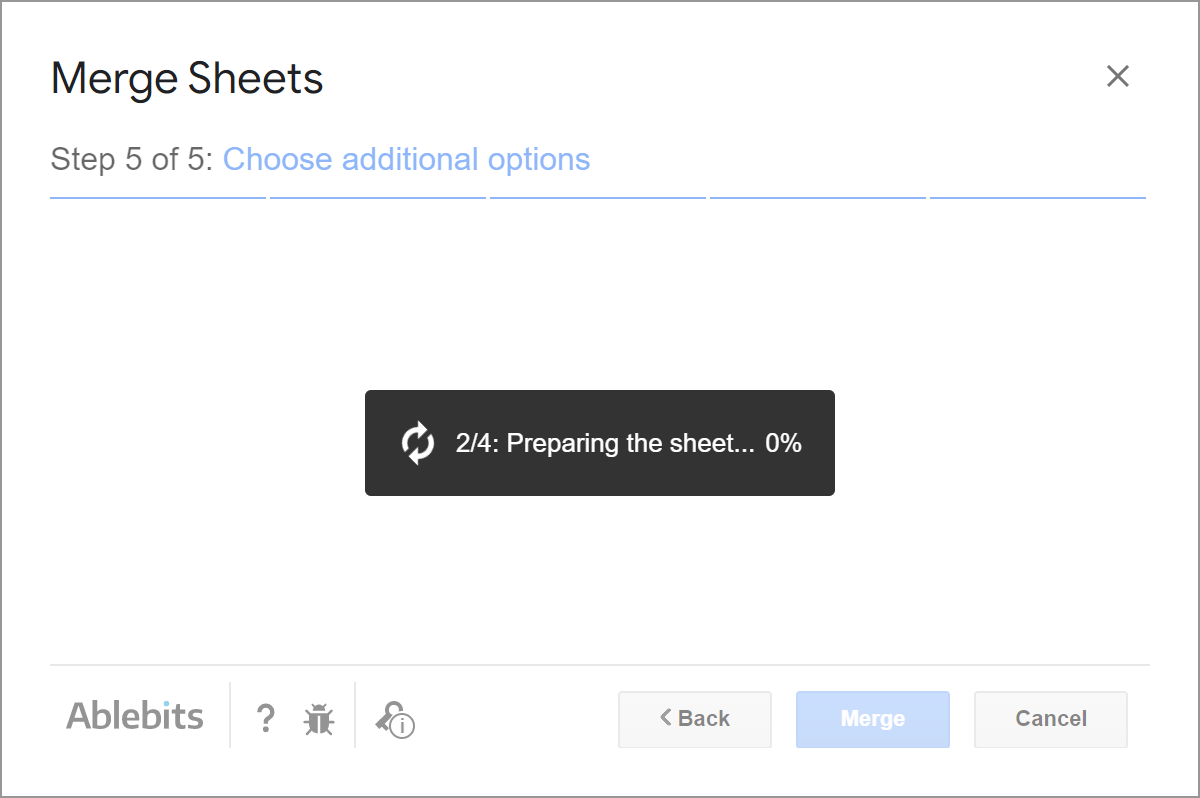Close the Merge Sheets dialog
1200x798 pixels.
click(x=1117, y=76)
